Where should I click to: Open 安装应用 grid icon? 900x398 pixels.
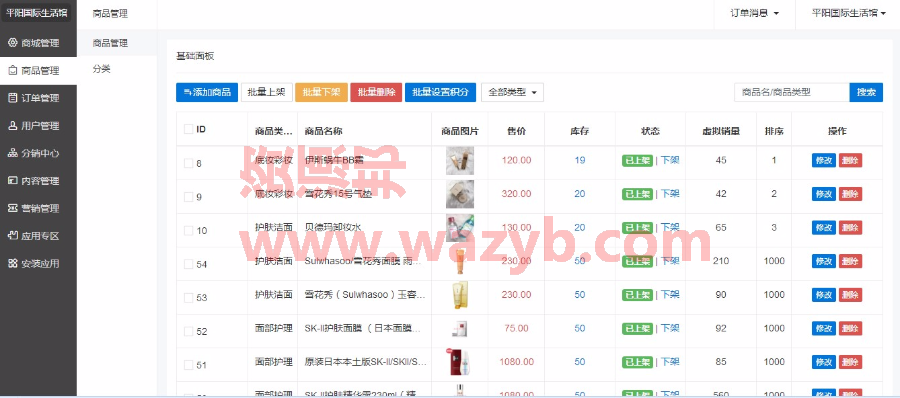click(x=13, y=264)
